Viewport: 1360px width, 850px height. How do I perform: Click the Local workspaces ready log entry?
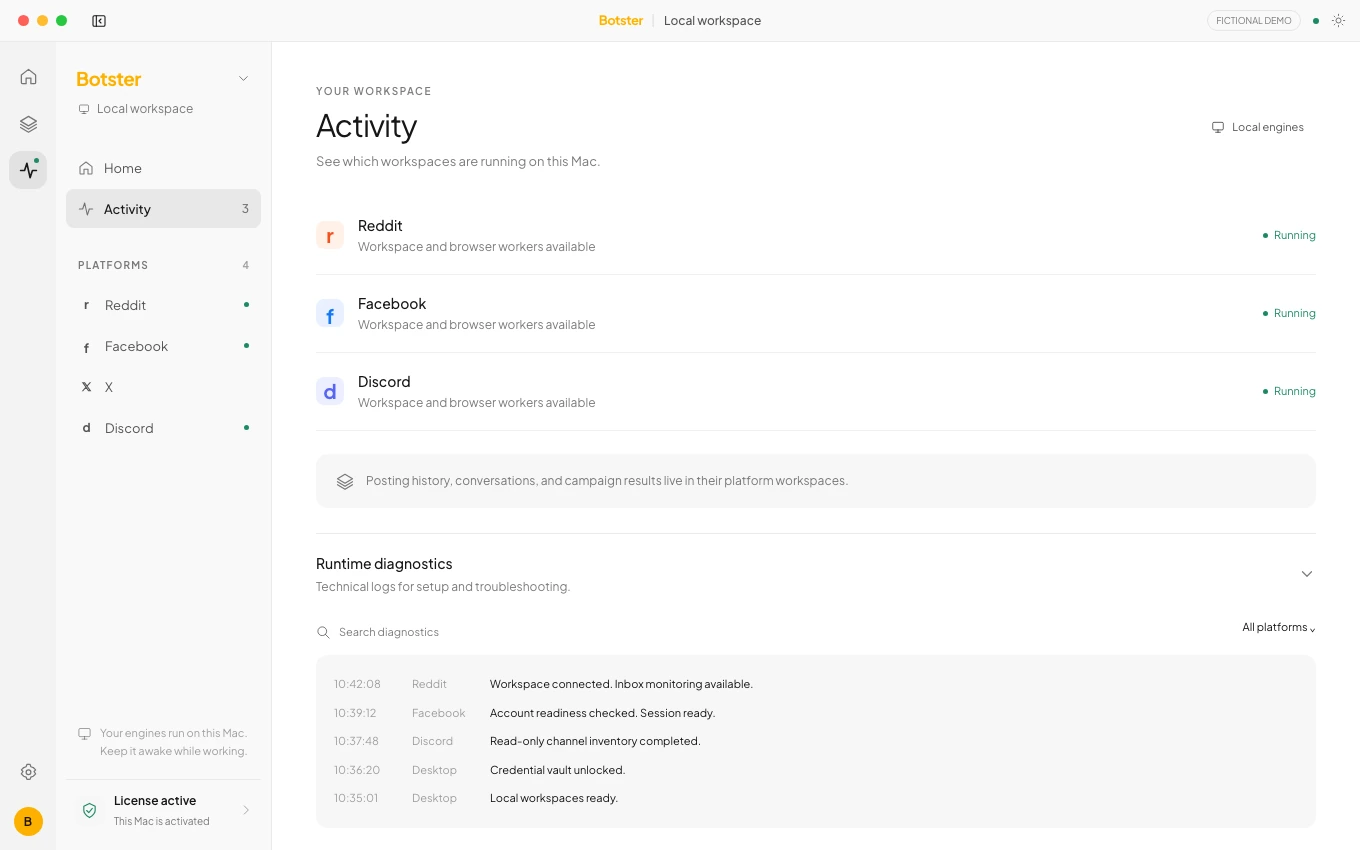(815, 798)
